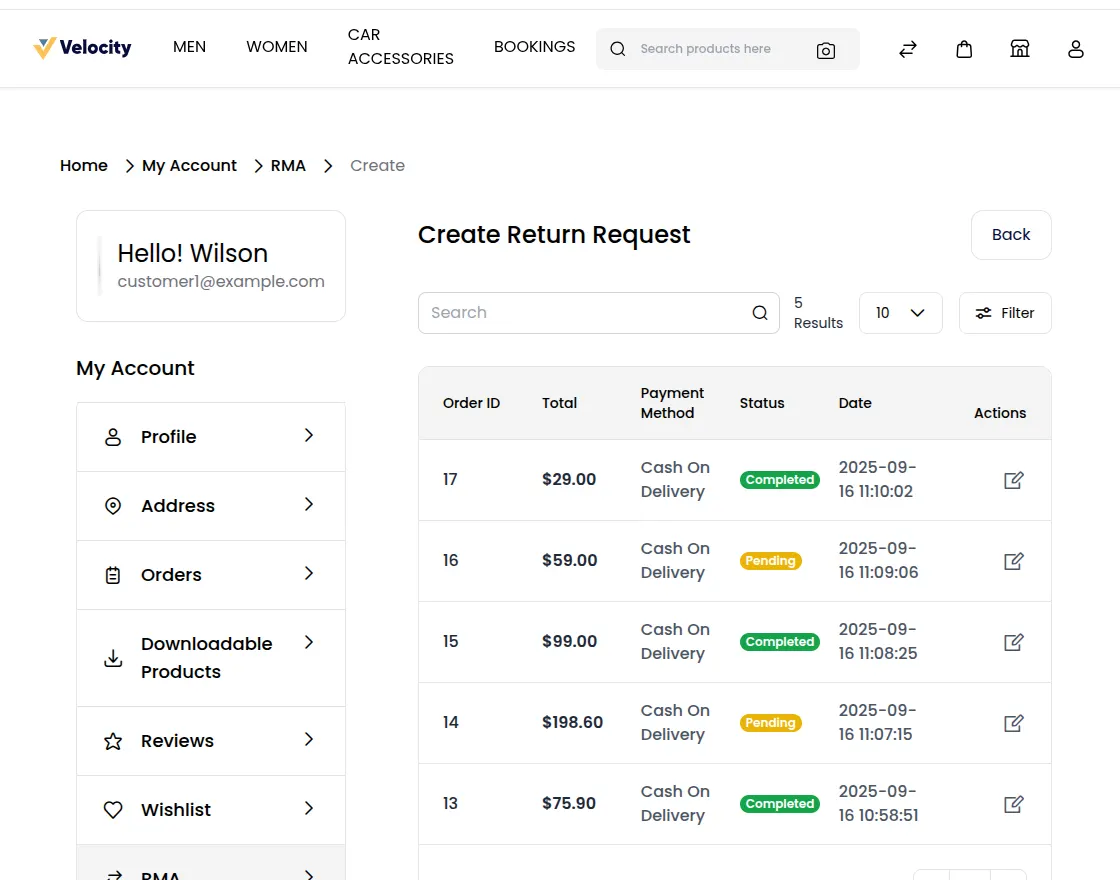Click the compare arrows icon in header
This screenshot has height=880, width=1120.
[908, 48]
